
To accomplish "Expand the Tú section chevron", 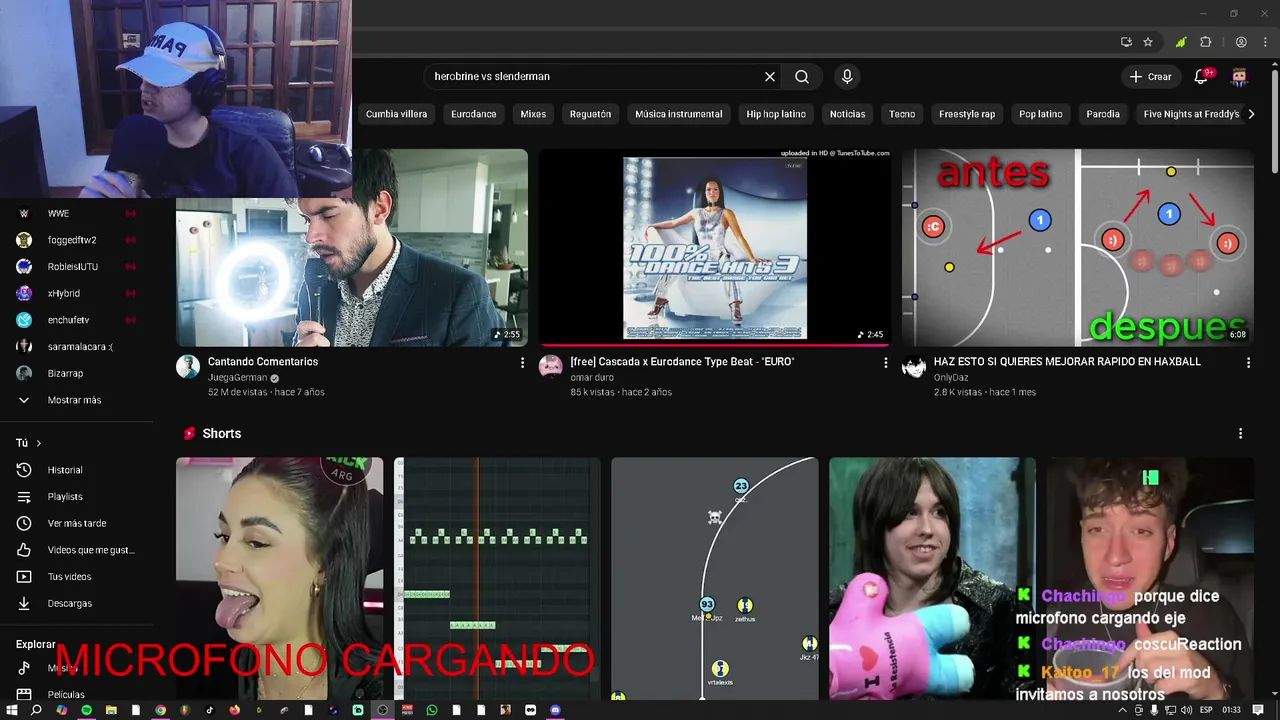I will (39, 443).
